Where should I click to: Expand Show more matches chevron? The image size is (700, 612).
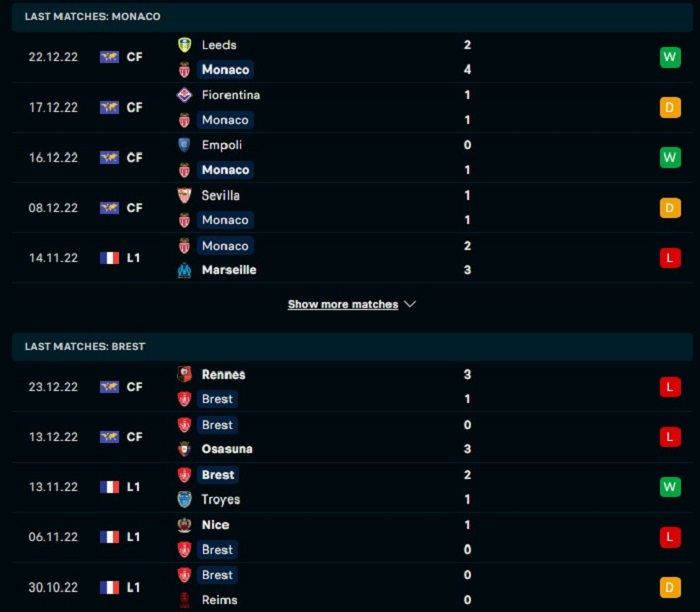tap(410, 304)
